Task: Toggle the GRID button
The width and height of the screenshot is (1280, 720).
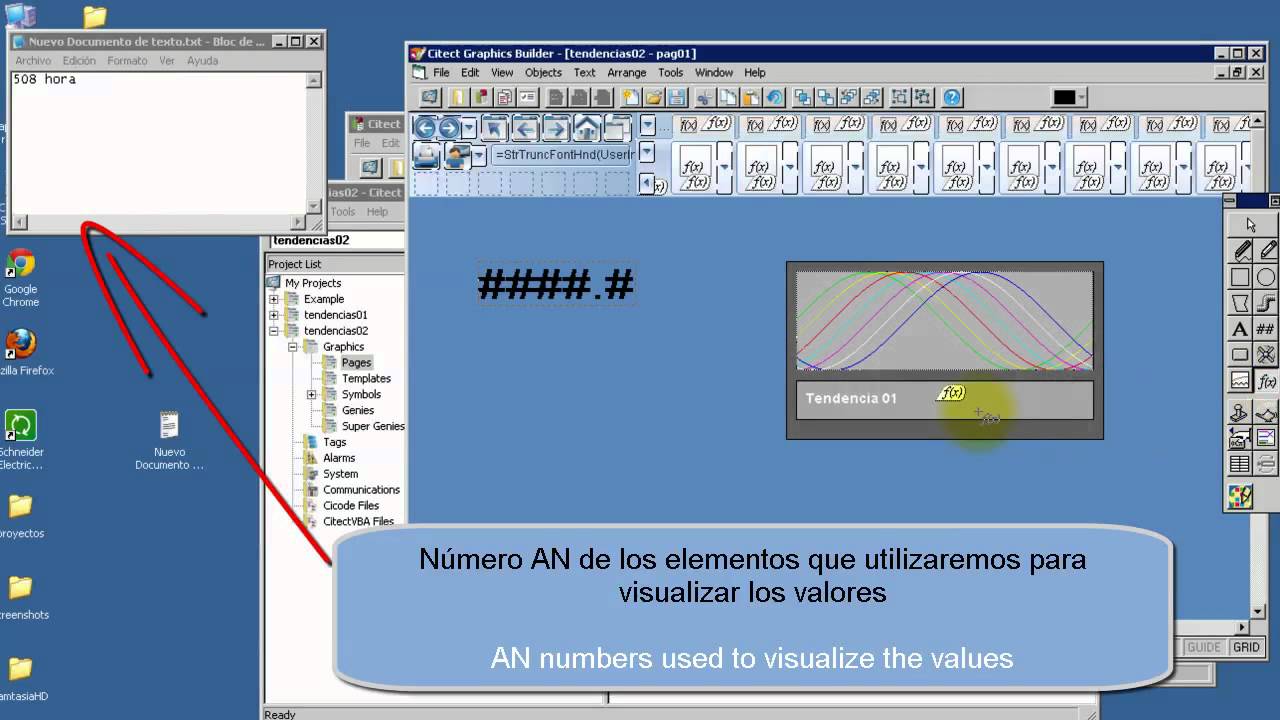Action: tap(1246, 647)
